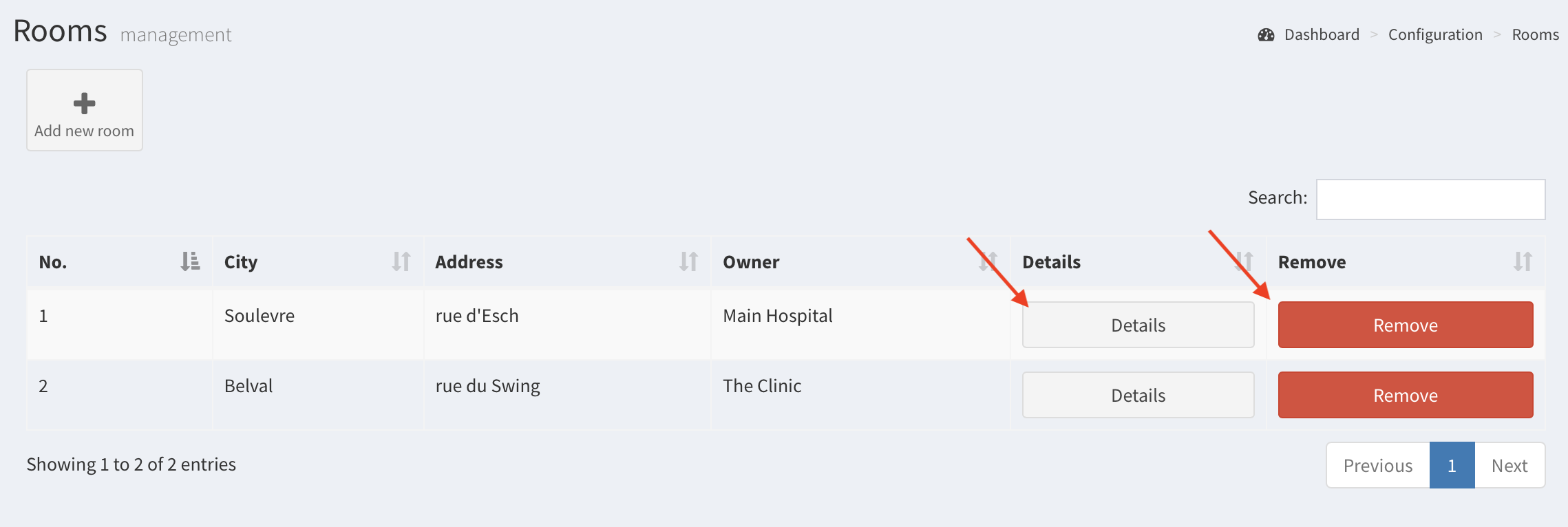This screenshot has height=527, width=1568.
Task: Select page 1 in pagination
Action: [1452, 466]
